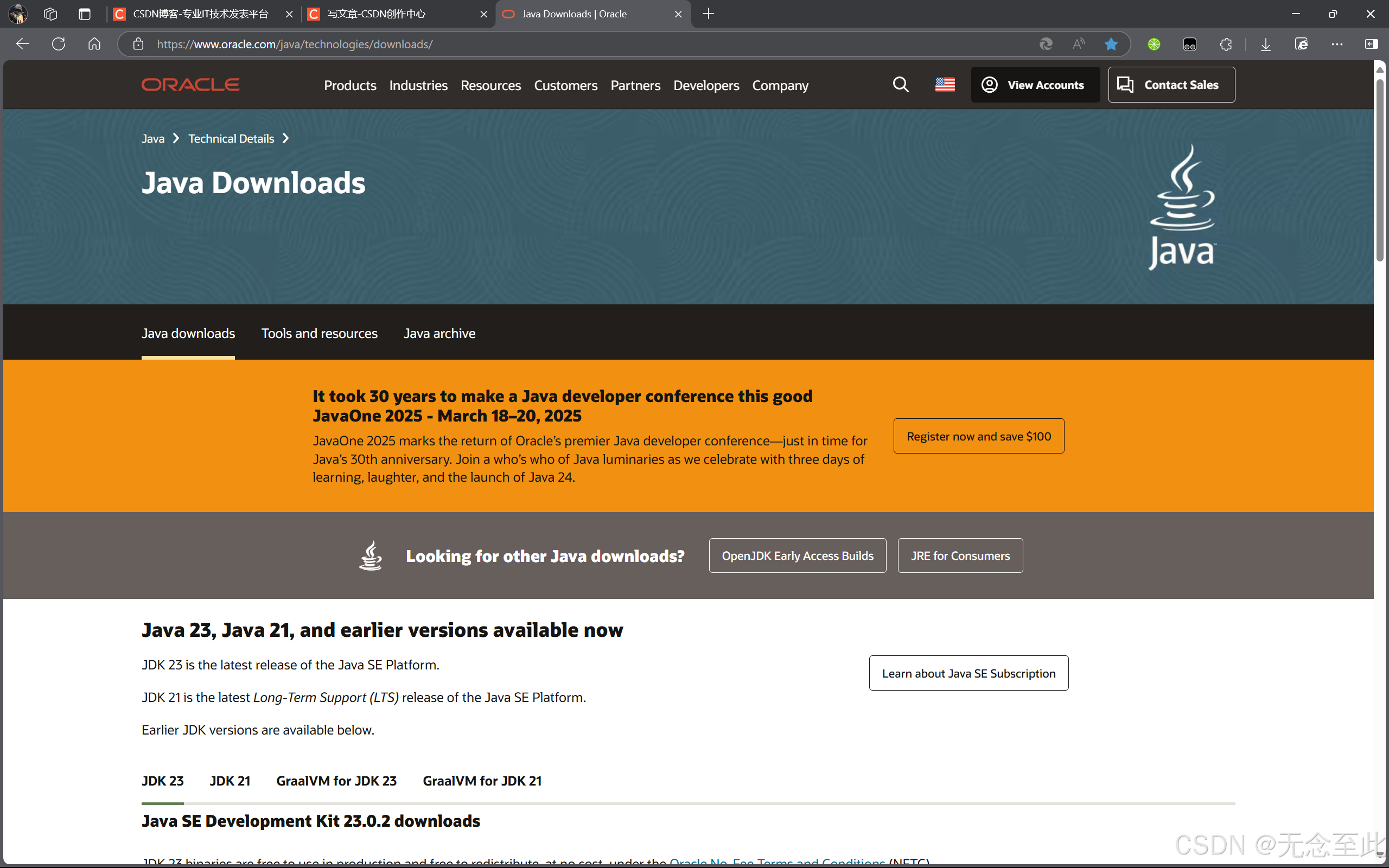Click Register now and save $100
Image resolution: width=1389 pixels, height=868 pixels.
(979, 436)
